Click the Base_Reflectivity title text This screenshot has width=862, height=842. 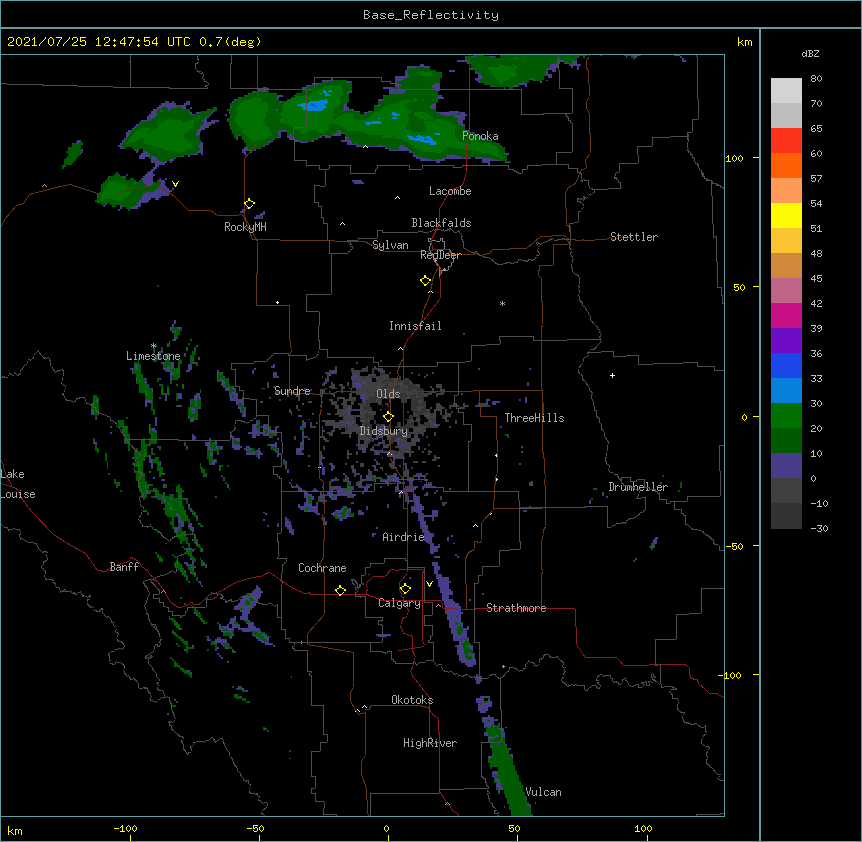click(431, 15)
